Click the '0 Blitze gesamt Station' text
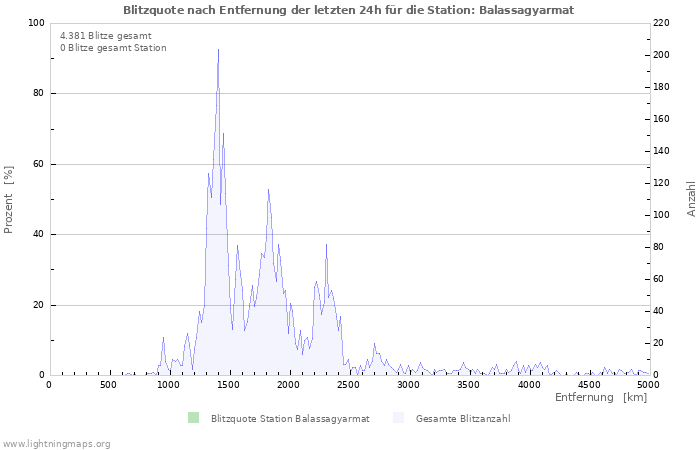Screen dimensions: 700x450 pos(113,48)
